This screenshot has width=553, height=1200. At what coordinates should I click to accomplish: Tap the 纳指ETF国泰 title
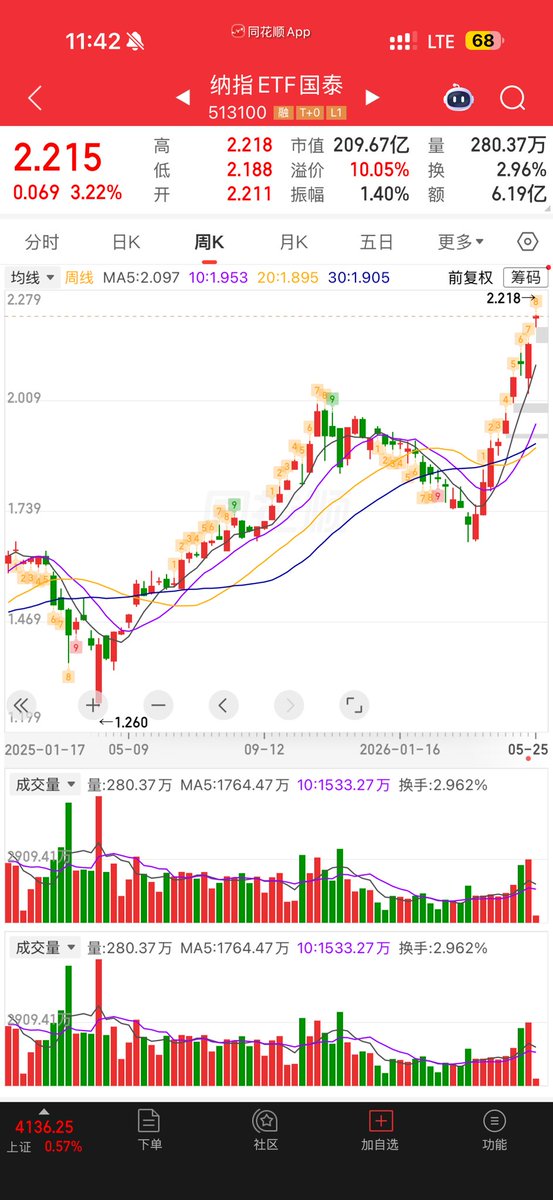[x=277, y=87]
